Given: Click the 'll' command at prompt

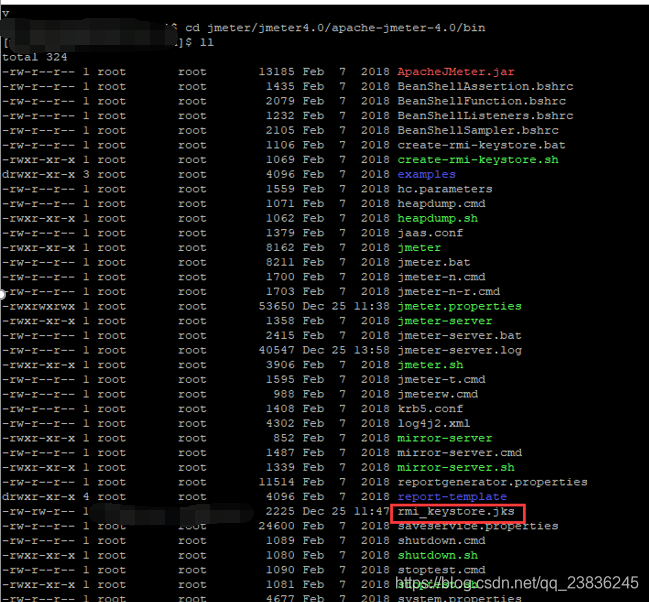Looking at the screenshot, I should (x=207, y=43).
